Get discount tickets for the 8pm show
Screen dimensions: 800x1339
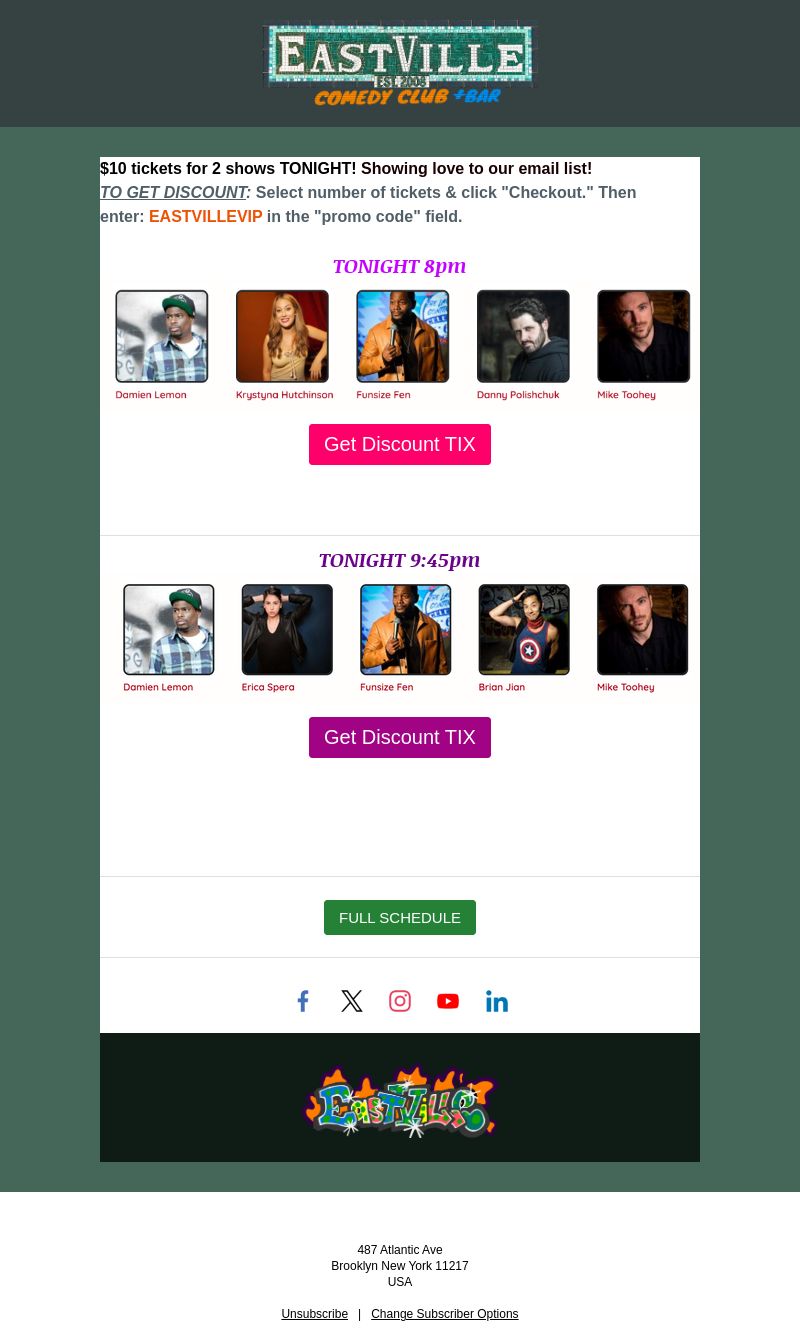click(400, 444)
